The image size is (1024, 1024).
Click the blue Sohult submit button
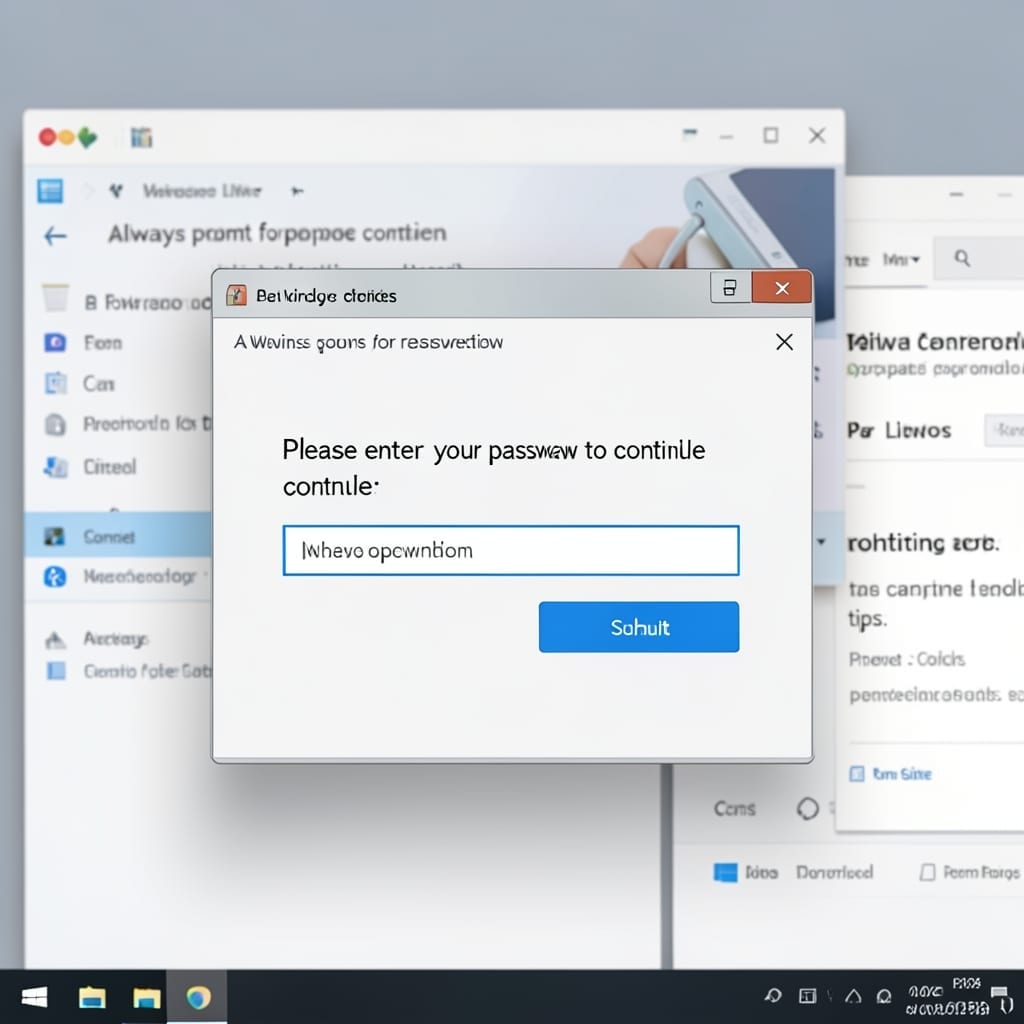(x=639, y=627)
